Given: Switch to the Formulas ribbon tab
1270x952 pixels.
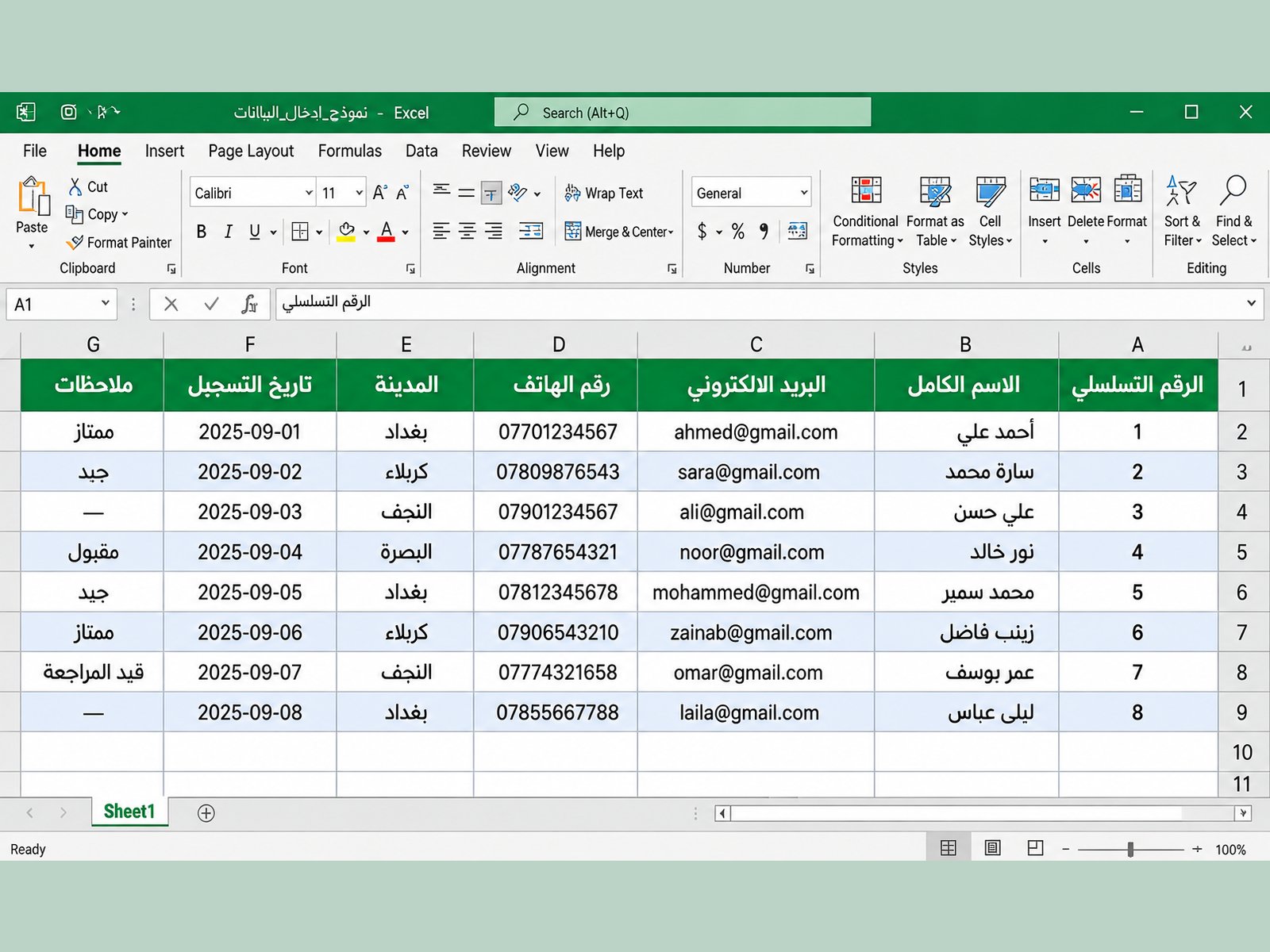Looking at the screenshot, I should click(x=350, y=151).
